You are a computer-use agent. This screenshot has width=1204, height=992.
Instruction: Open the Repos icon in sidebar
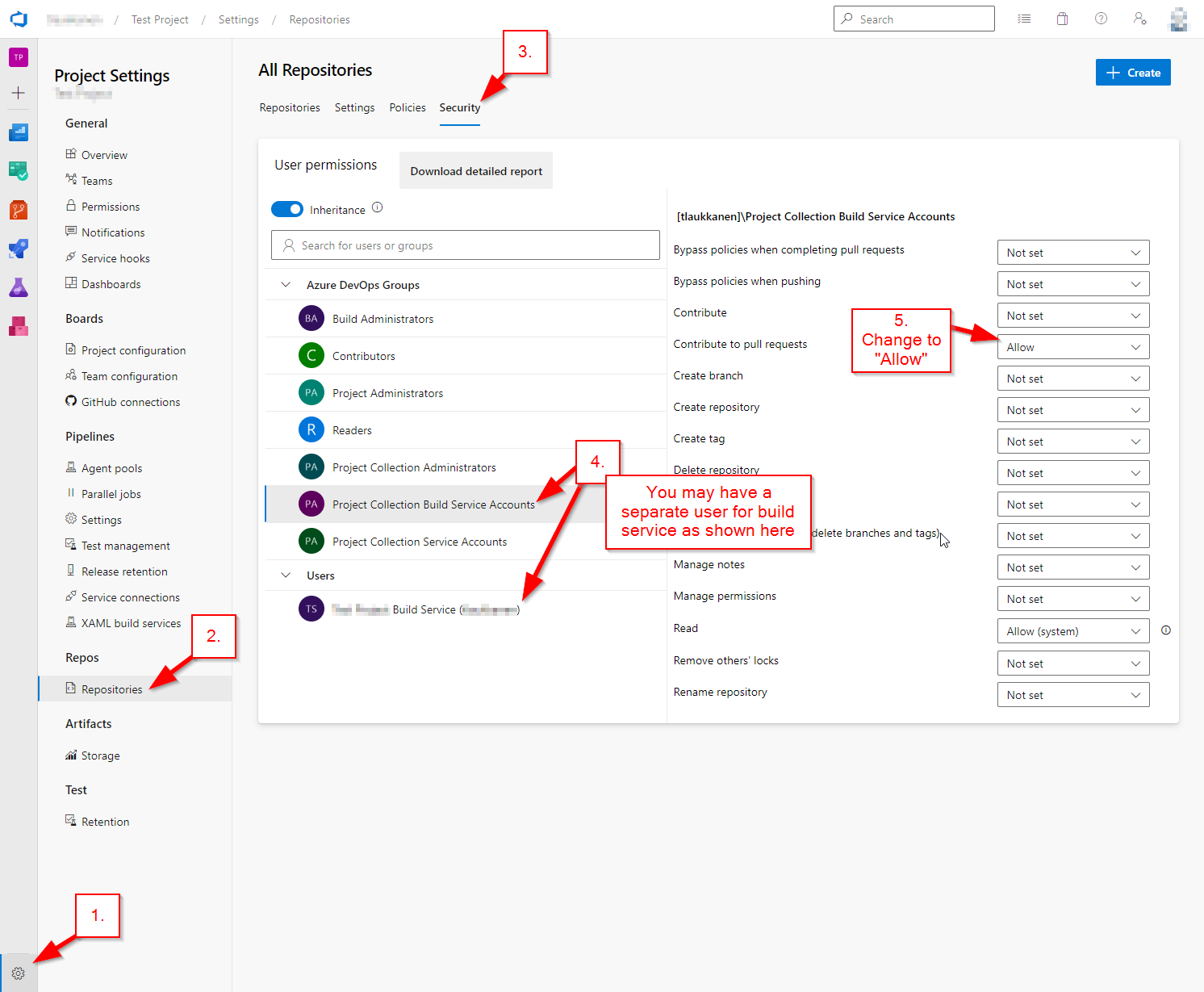(19, 210)
